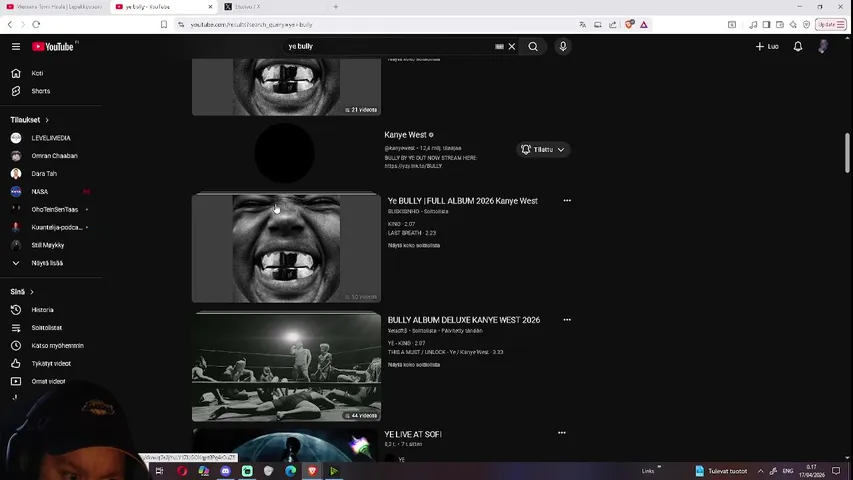Open Discord from the taskbar
853x480 pixels.
pyautogui.click(x=225, y=471)
